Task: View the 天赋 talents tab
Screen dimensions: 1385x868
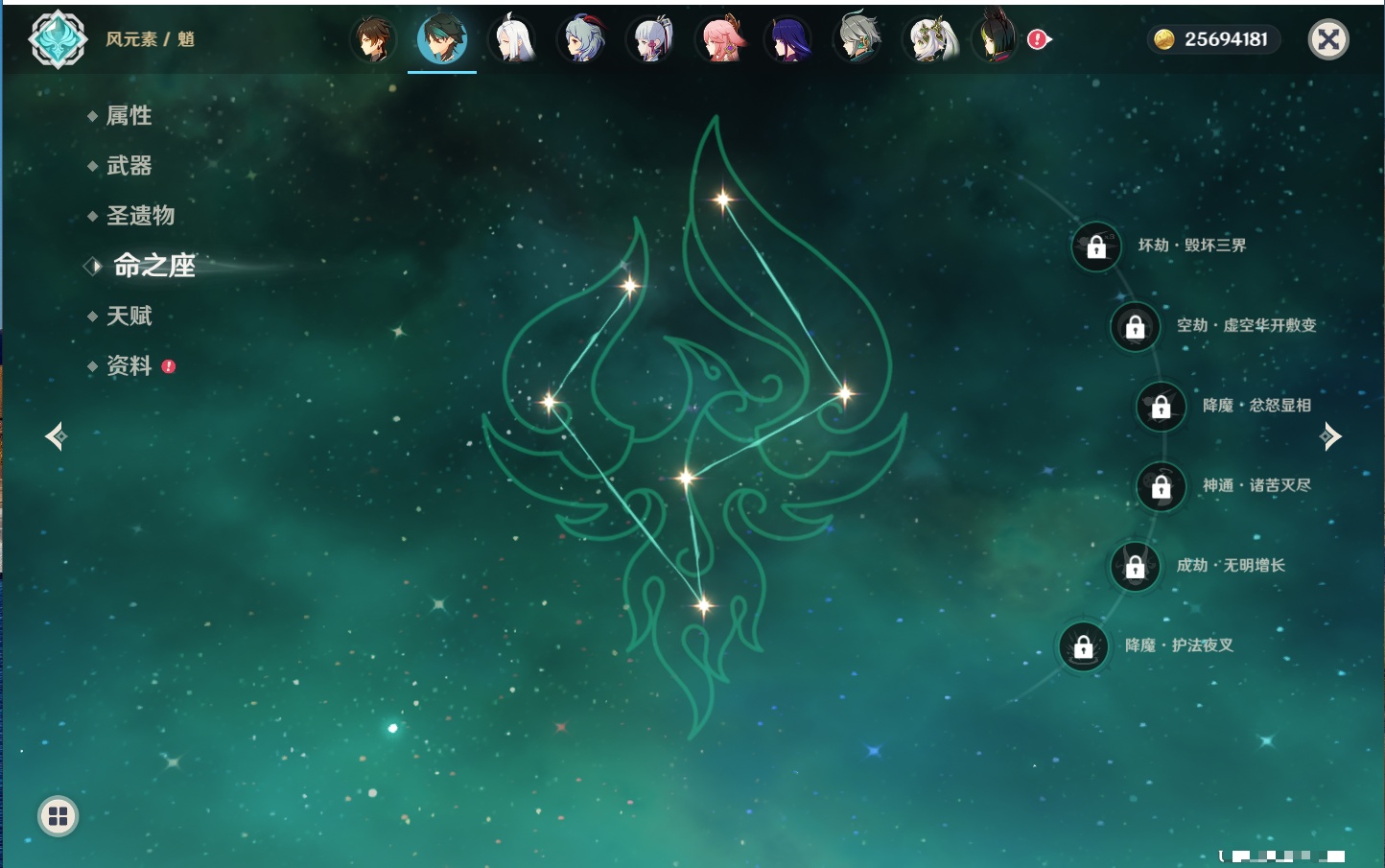Action: click(x=129, y=316)
